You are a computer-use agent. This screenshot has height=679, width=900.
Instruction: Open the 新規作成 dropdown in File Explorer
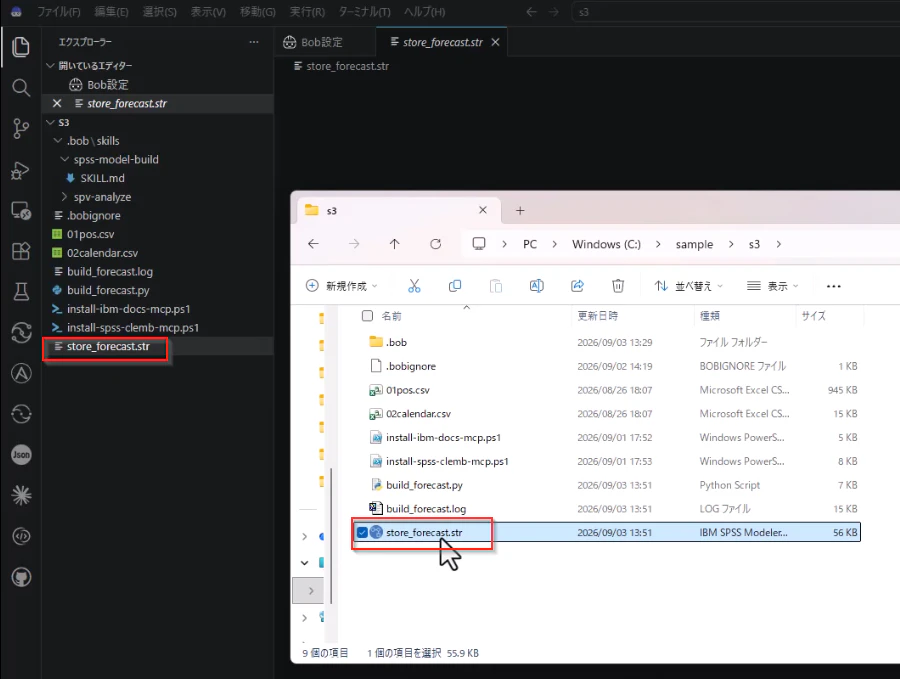coord(342,286)
